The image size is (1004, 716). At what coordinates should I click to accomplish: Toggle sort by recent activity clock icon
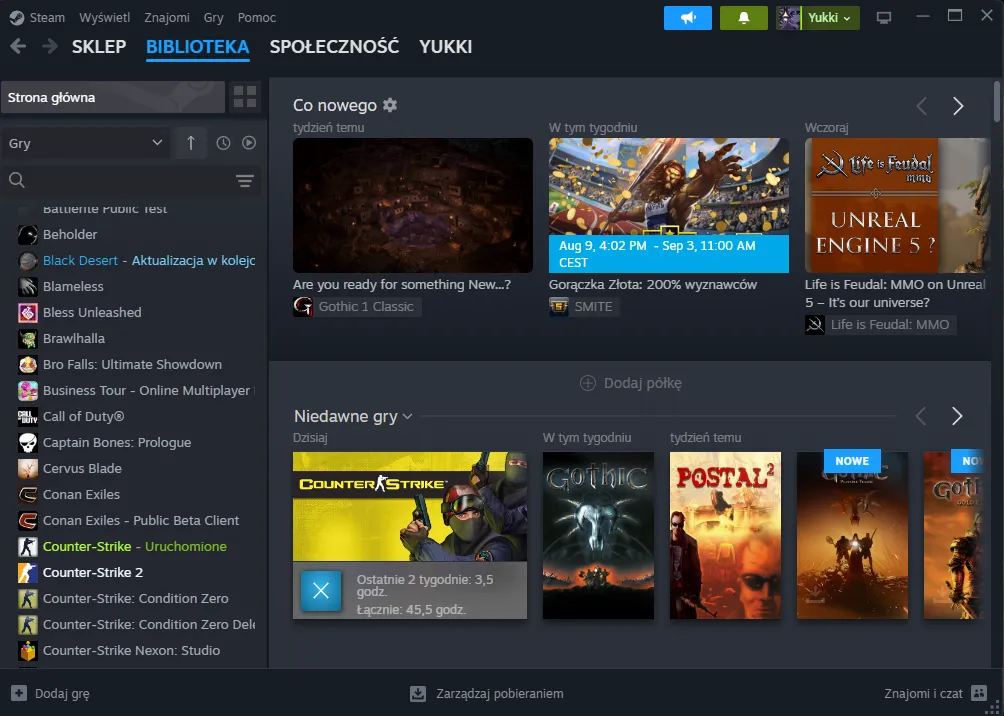click(223, 143)
